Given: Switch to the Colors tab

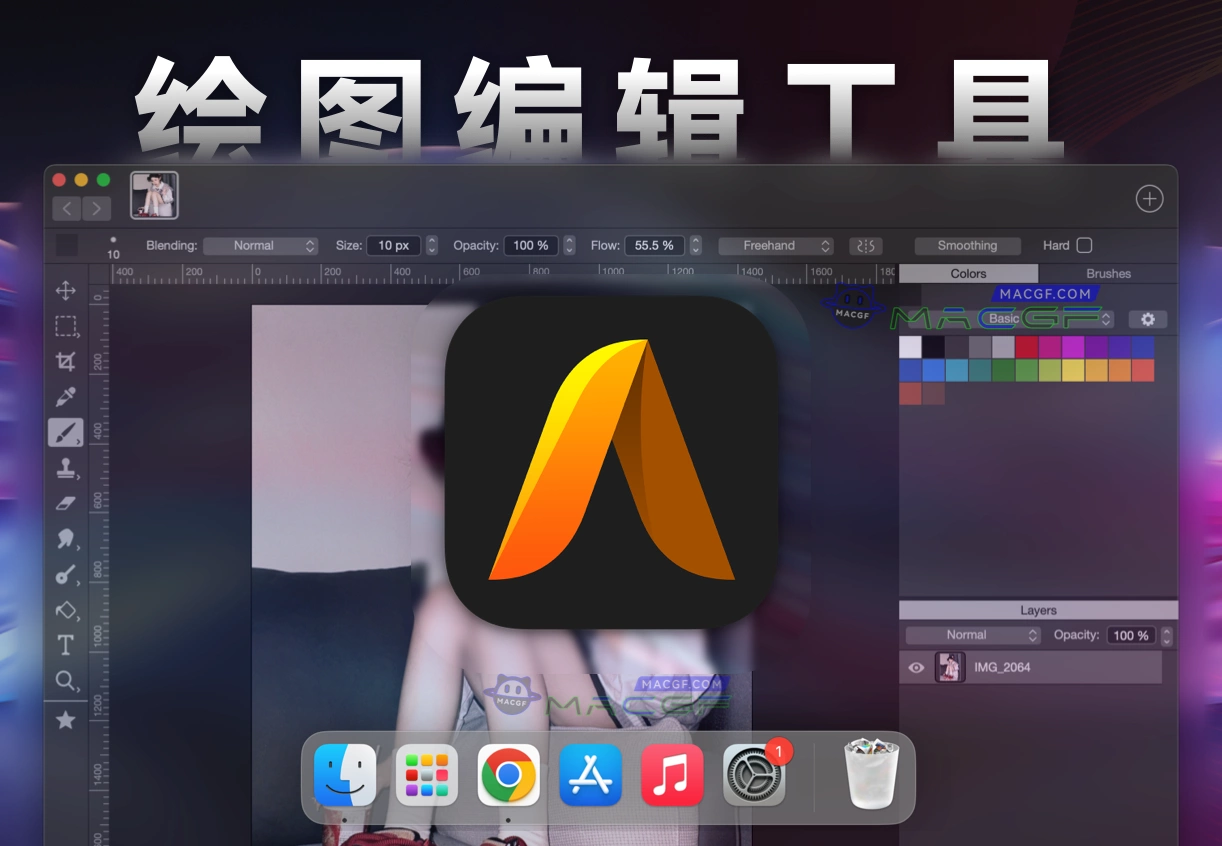Looking at the screenshot, I should pos(968,273).
